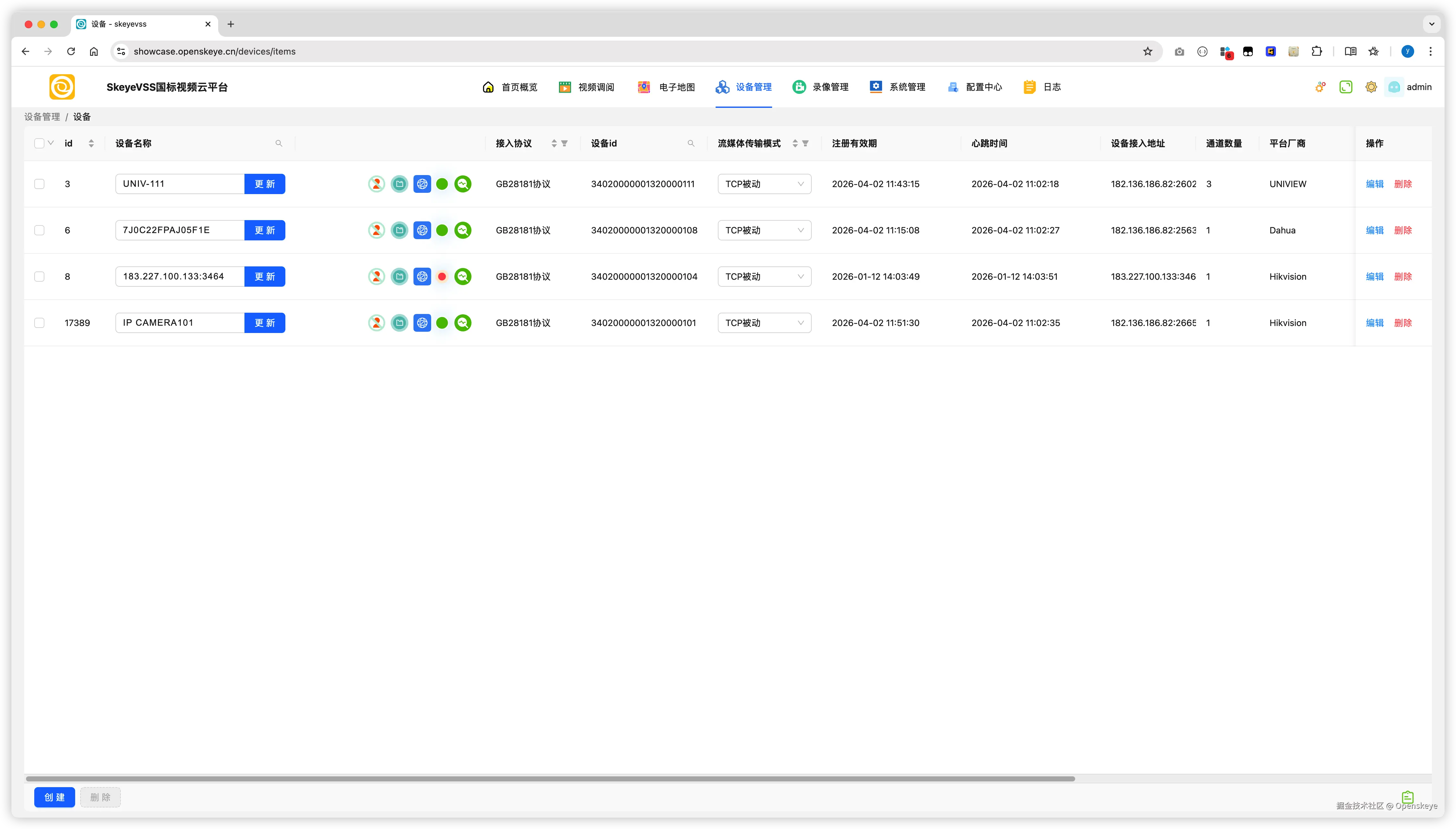Click 编辑 link for Dahua device
1456x829 pixels.
tap(1374, 230)
